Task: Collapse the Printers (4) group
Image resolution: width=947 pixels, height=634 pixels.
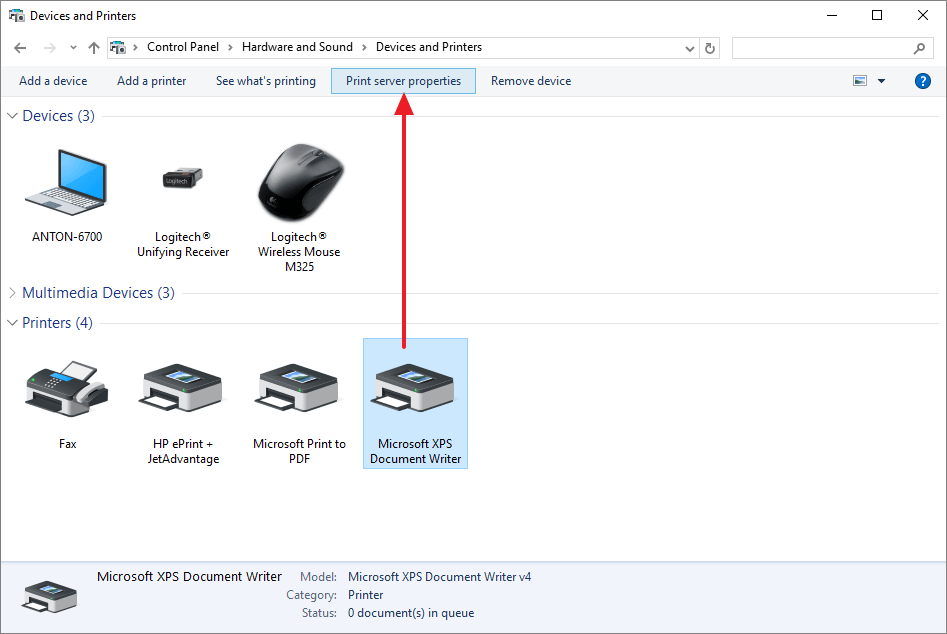Action: tap(12, 323)
